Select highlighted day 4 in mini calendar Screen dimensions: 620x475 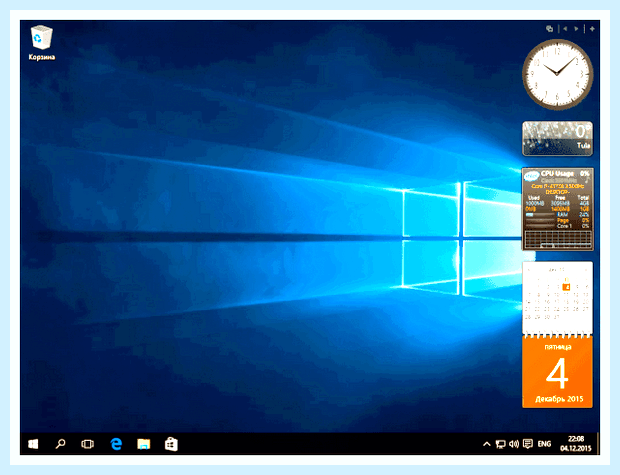[567, 287]
